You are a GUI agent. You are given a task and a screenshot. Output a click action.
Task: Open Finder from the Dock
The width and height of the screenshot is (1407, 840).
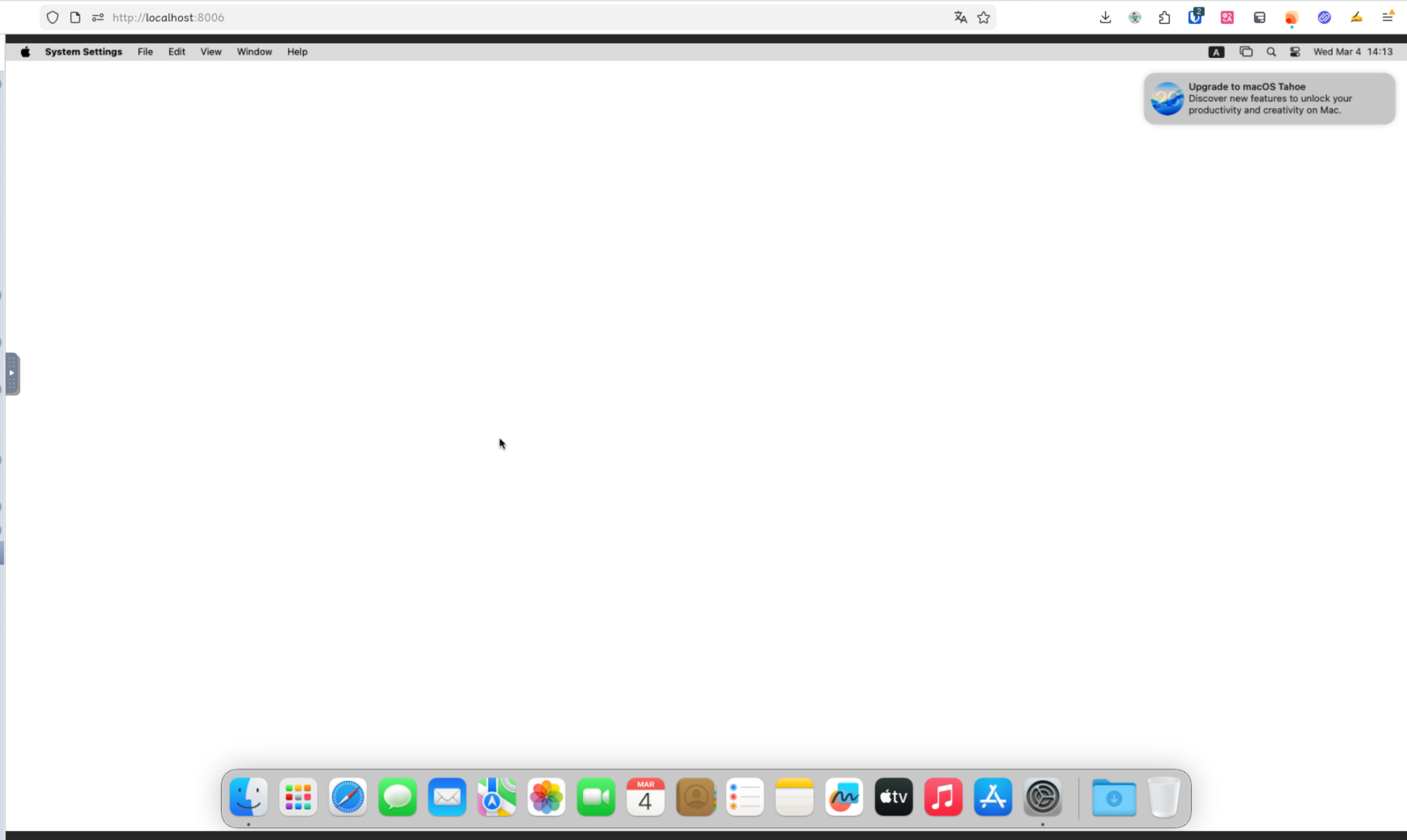tap(249, 796)
